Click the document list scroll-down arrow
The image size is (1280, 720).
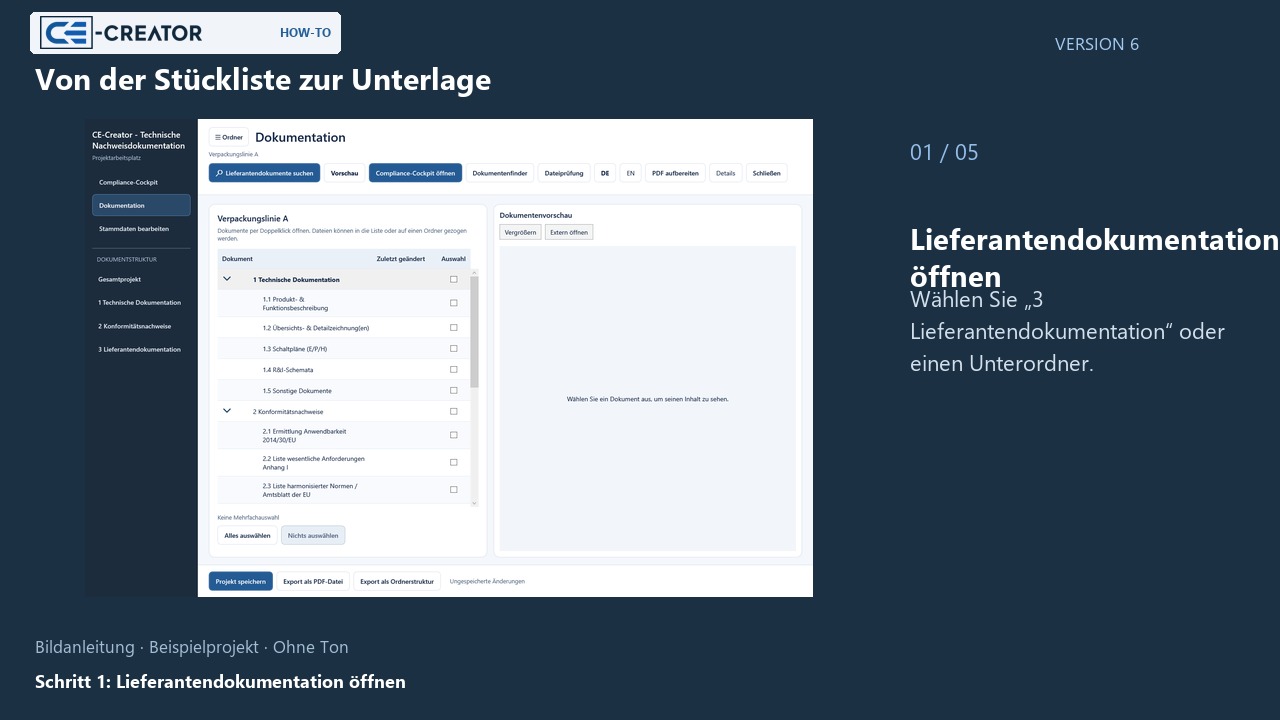(474, 502)
